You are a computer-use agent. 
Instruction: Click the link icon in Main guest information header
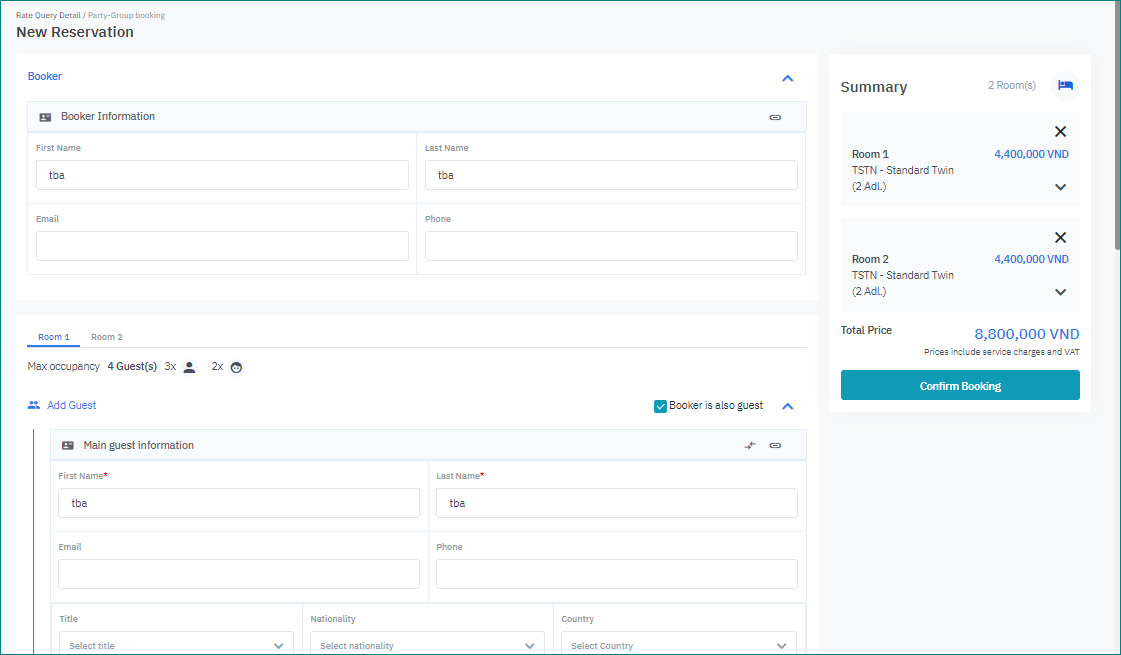775,446
